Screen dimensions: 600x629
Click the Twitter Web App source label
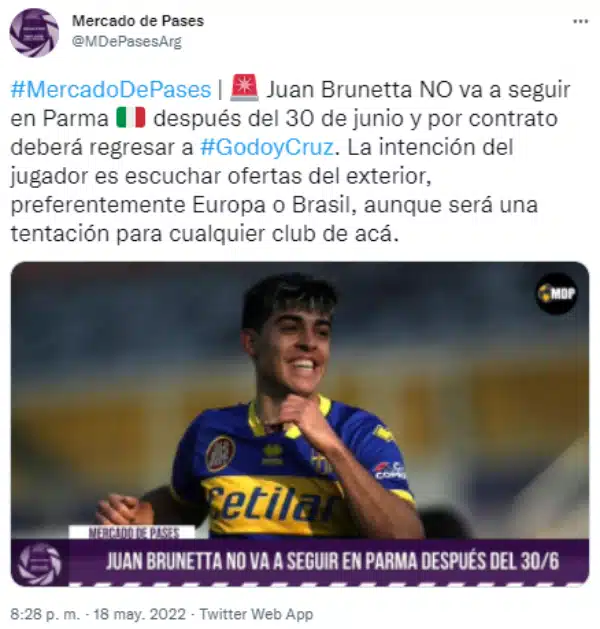click(x=256, y=614)
